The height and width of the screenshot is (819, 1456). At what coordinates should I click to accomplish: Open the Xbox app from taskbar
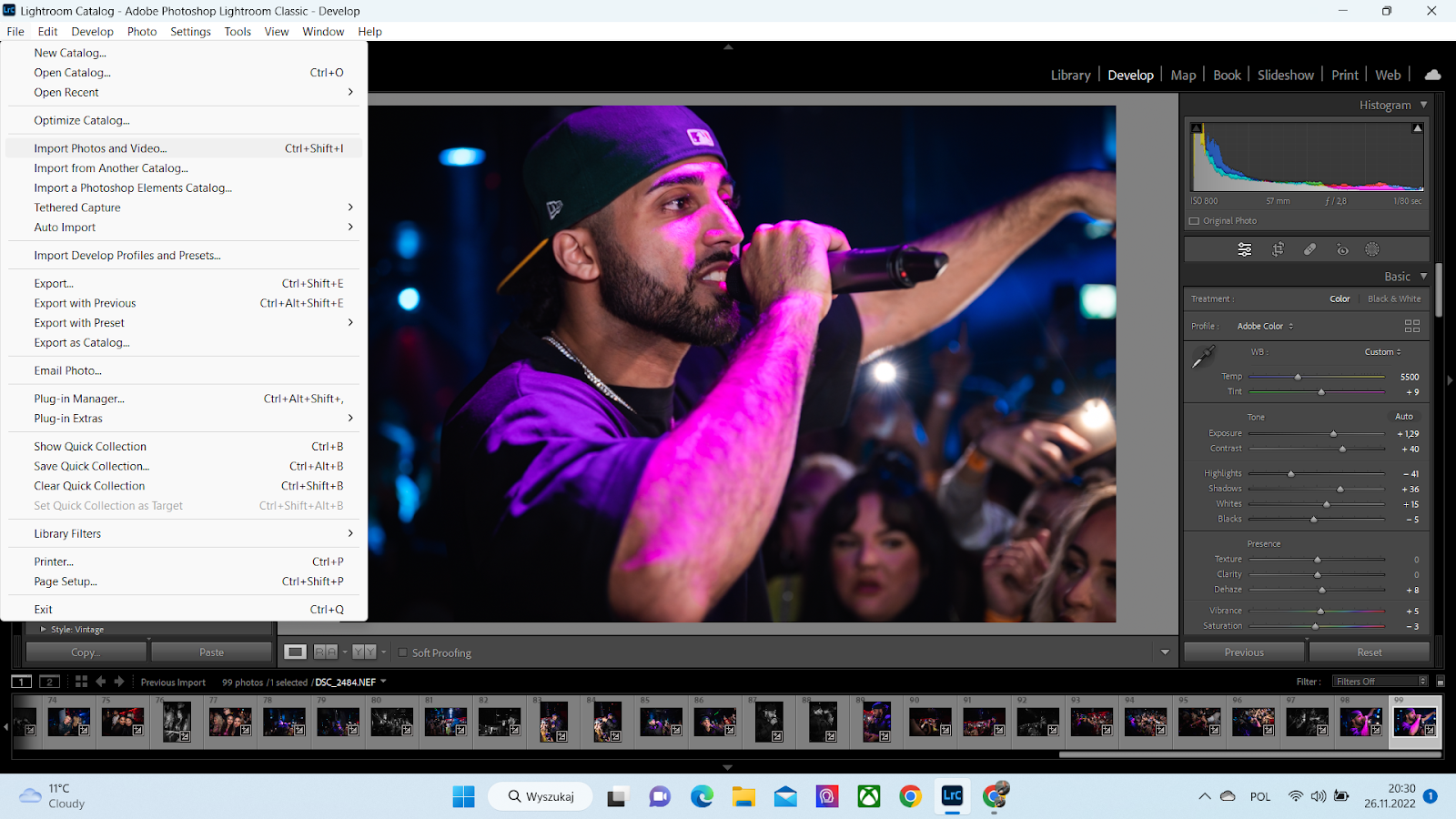869,796
